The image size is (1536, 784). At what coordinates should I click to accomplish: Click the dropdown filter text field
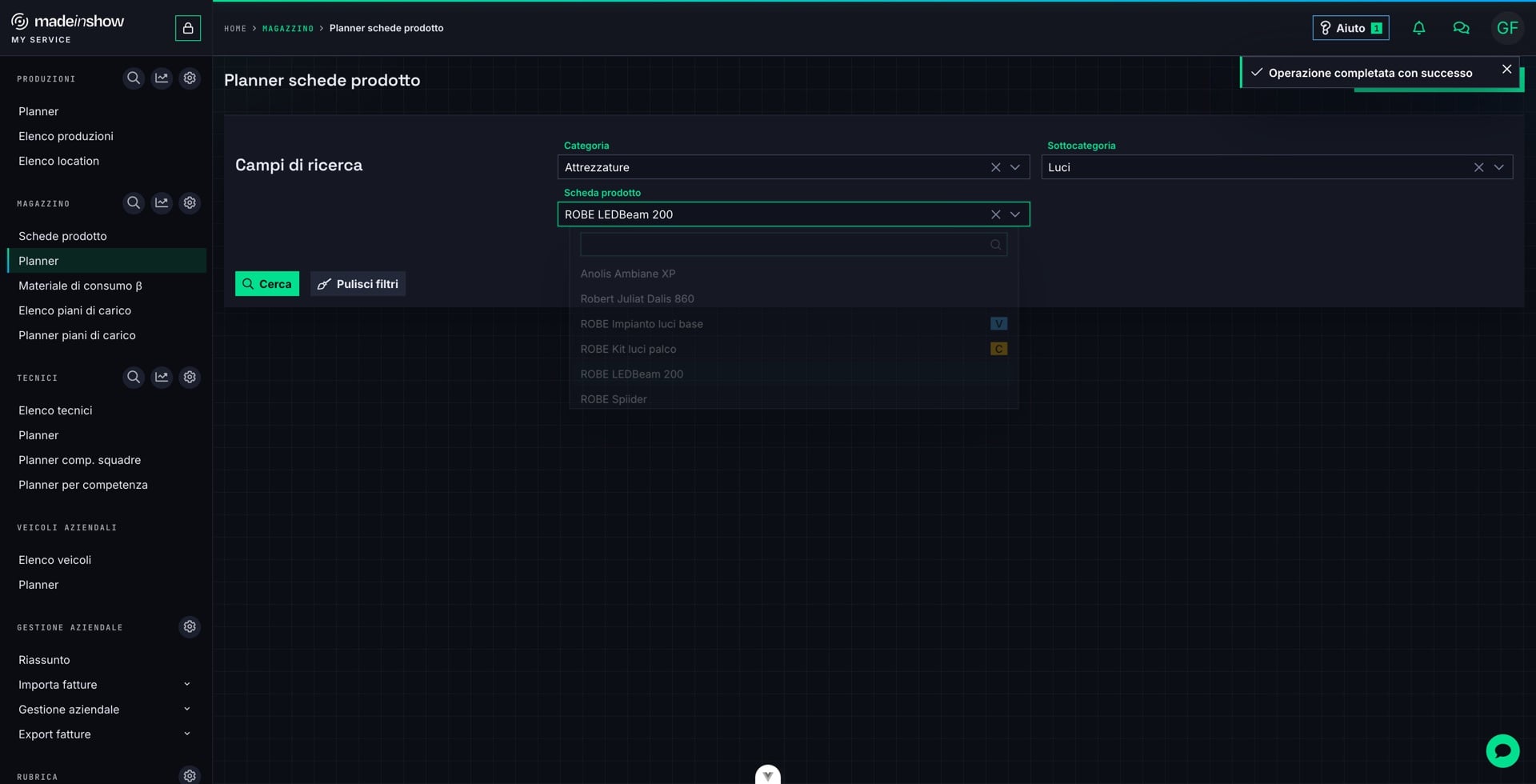point(793,245)
